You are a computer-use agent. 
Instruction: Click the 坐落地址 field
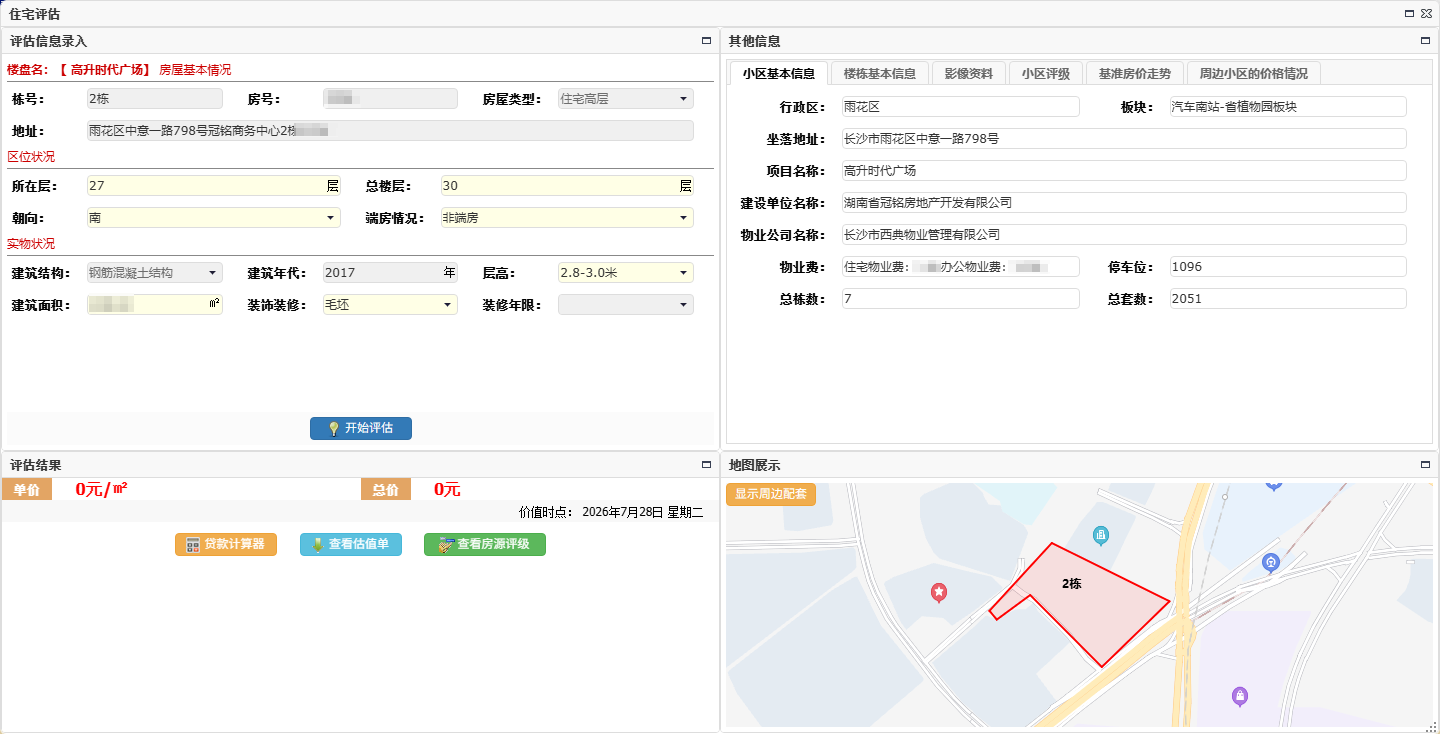click(1124, 139)
